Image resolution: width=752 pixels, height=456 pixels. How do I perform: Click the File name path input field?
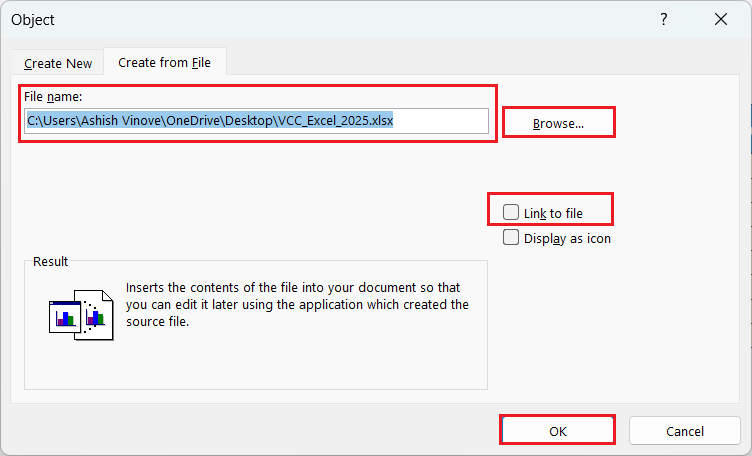(x=257, y=121)
